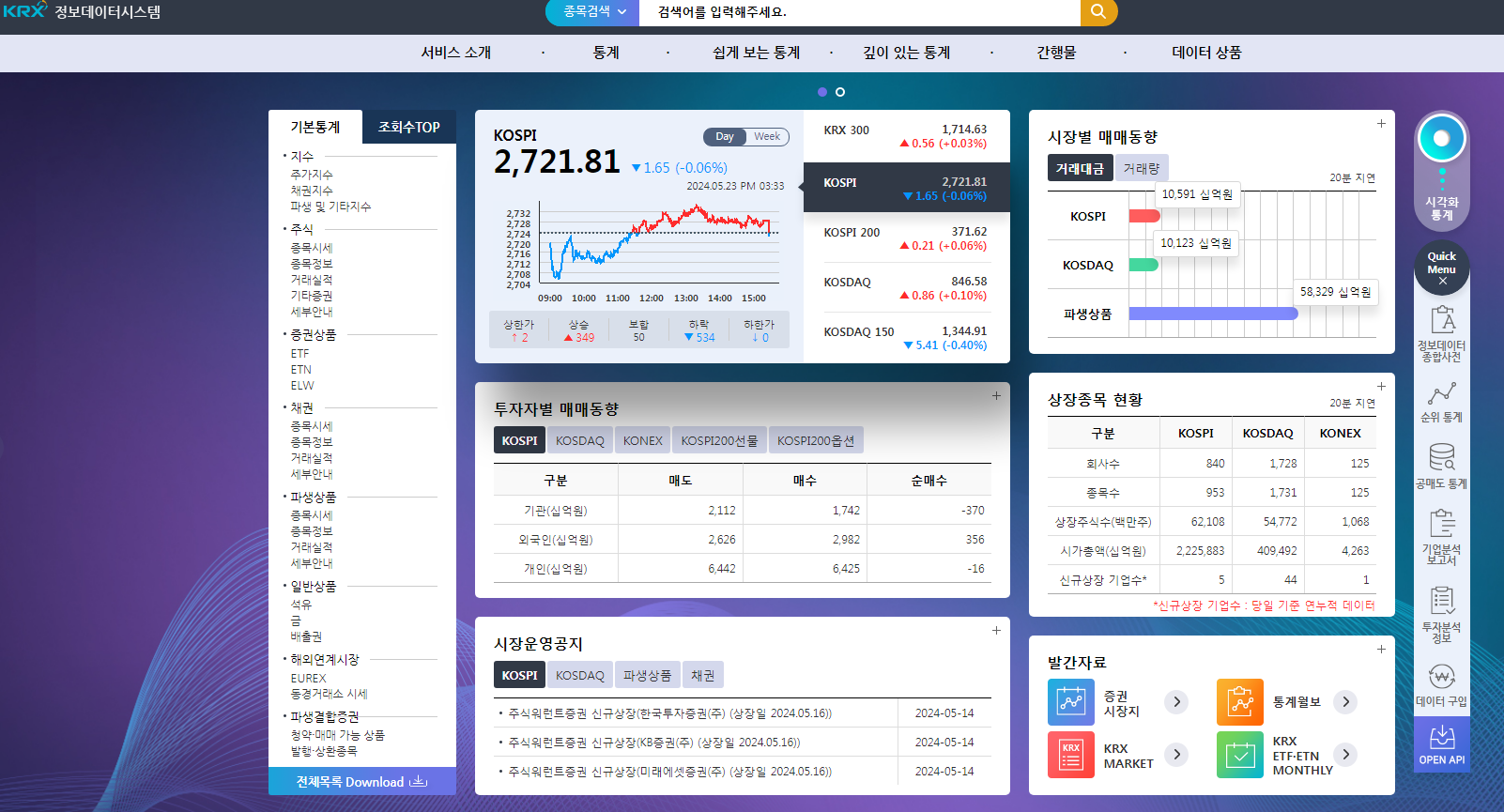Open the 간행물 menu
The width and height of the screenshot is (1504, 812).
1057,53
